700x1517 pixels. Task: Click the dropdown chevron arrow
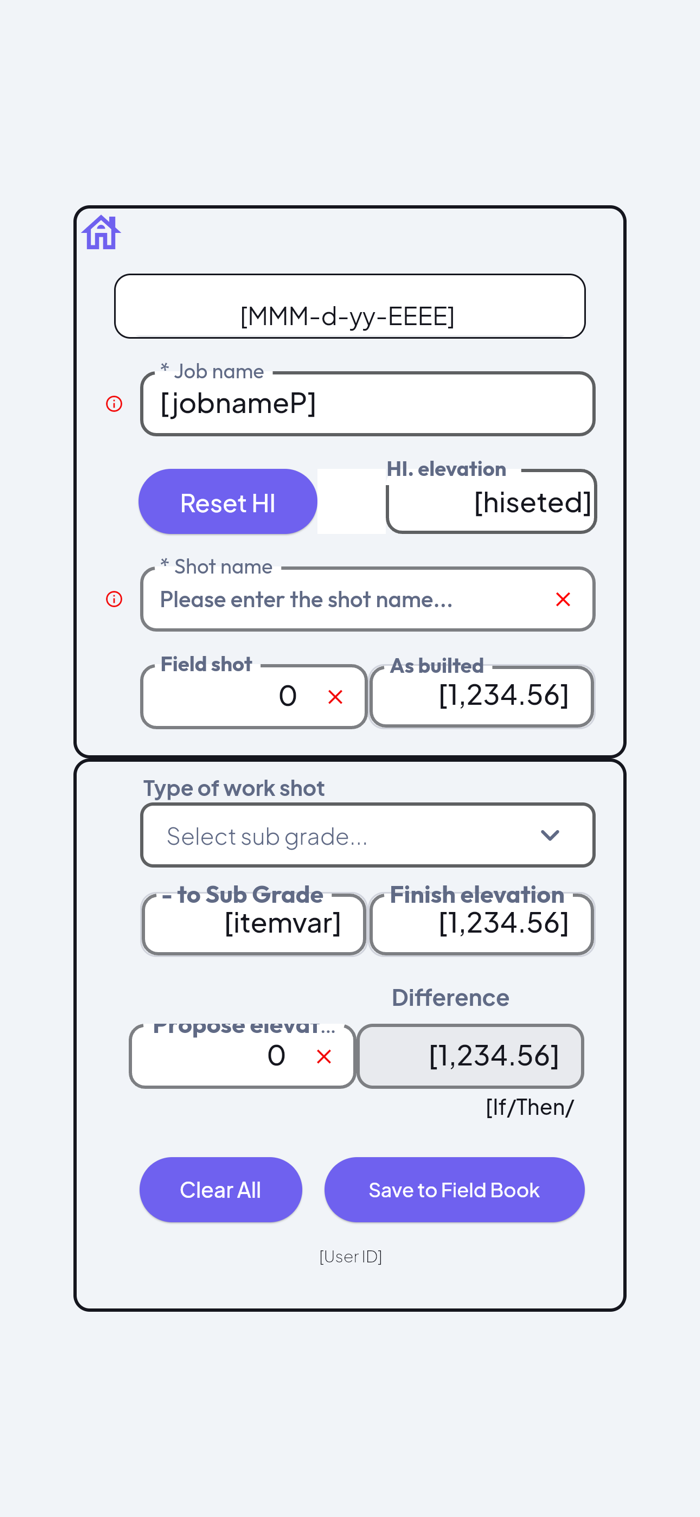[x=550, y=835]
